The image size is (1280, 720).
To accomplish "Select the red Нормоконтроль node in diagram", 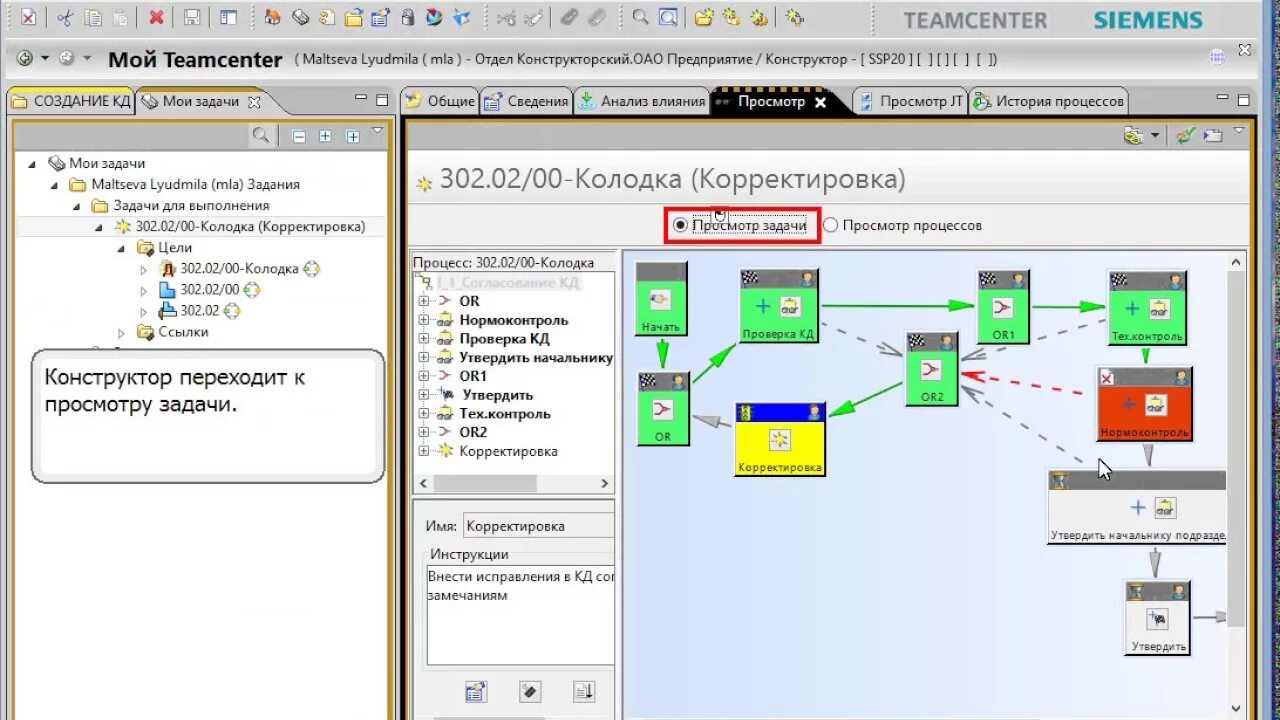I will coord(1144,405).
